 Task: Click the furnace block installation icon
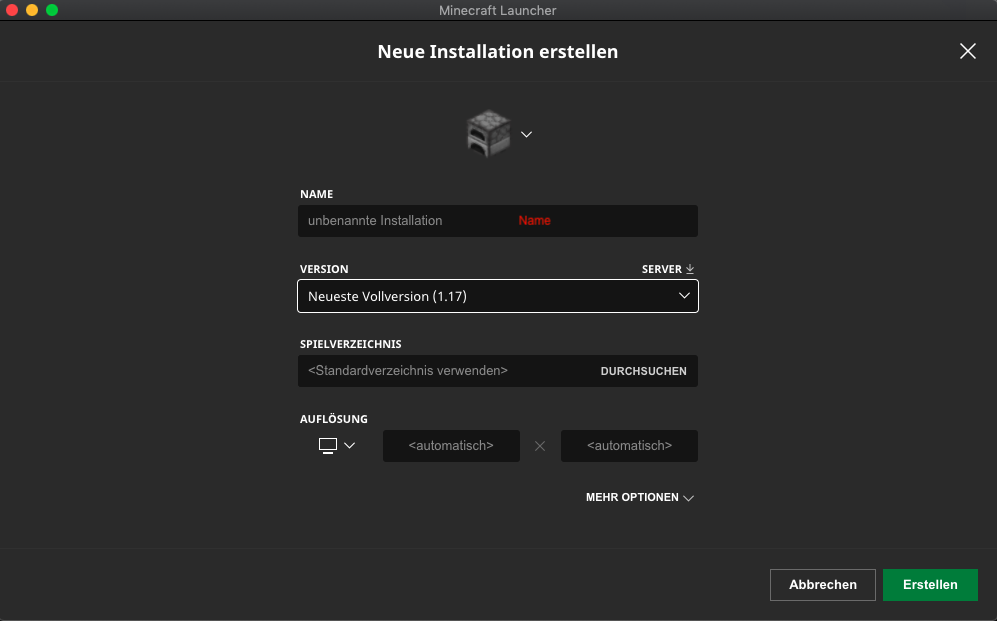click(488, 133)
